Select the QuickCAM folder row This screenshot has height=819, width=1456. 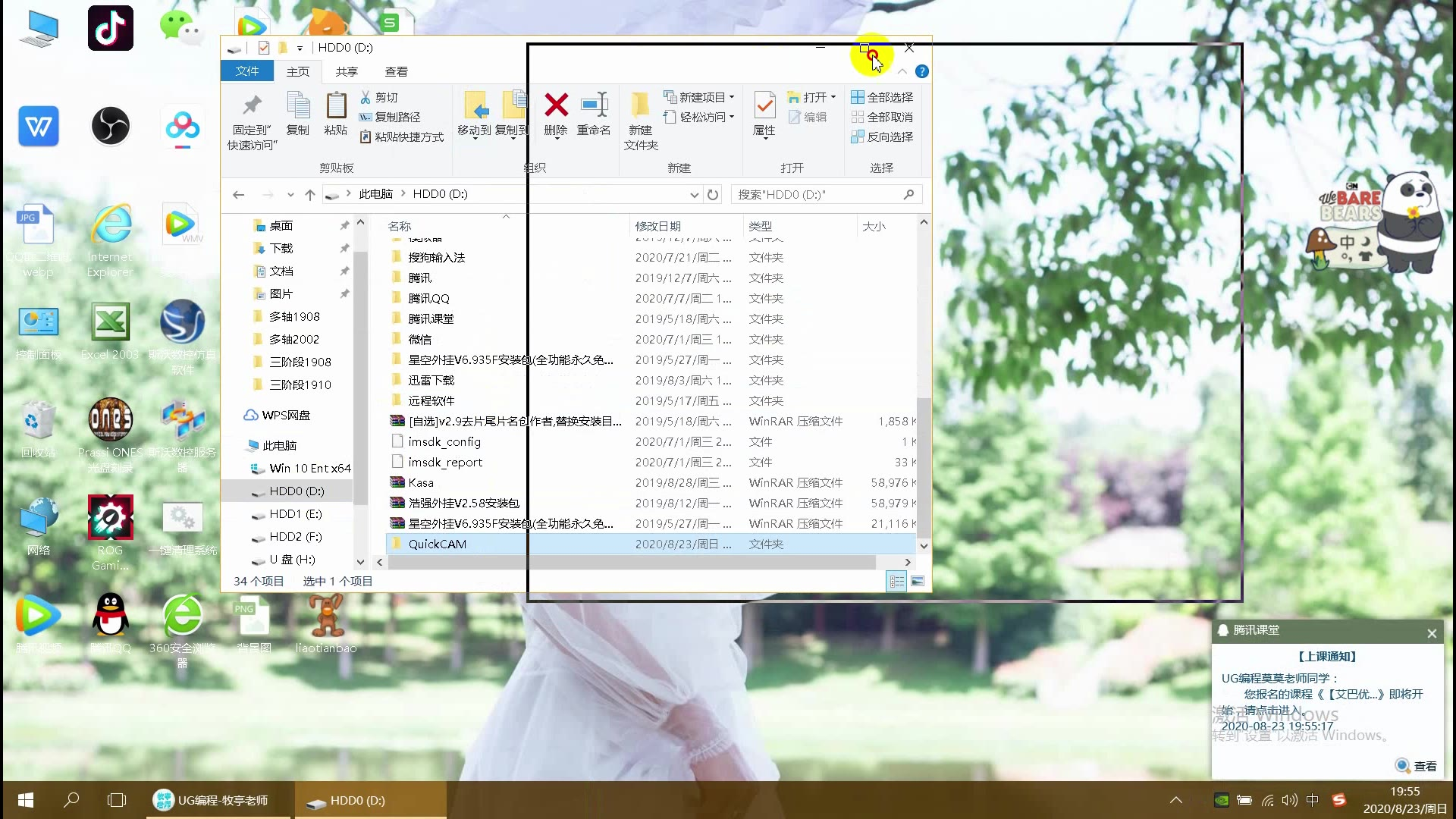coord(651,544)
